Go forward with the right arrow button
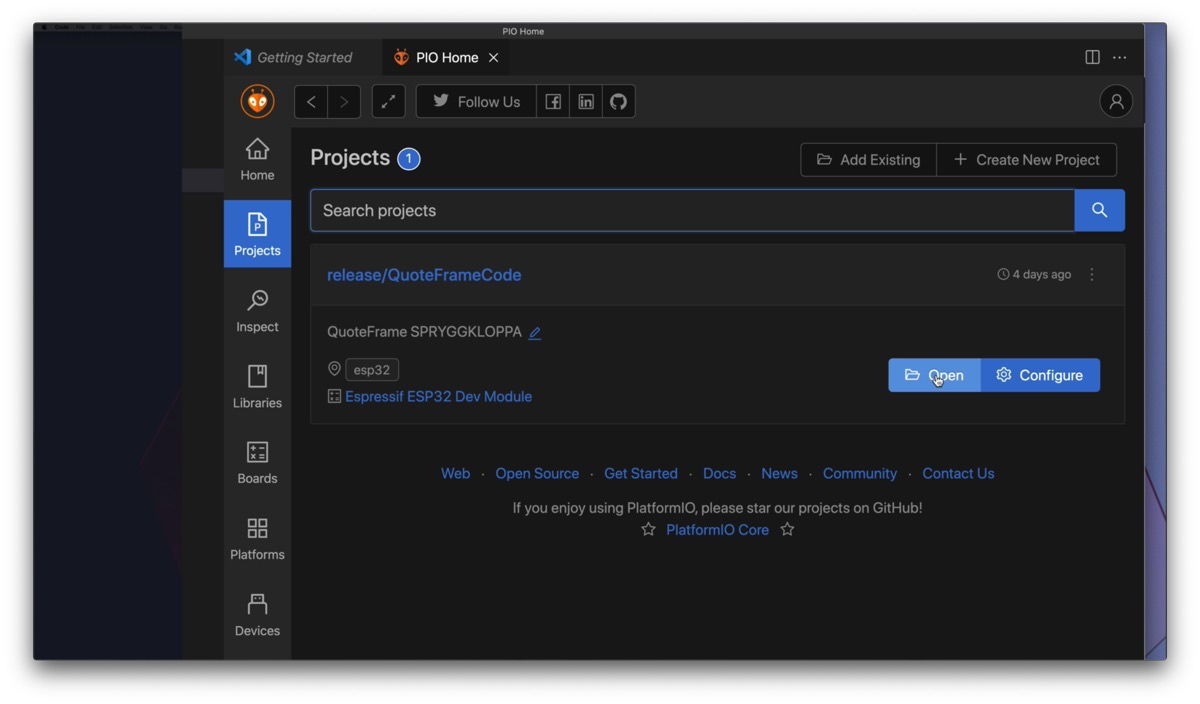 pos(344,101)
